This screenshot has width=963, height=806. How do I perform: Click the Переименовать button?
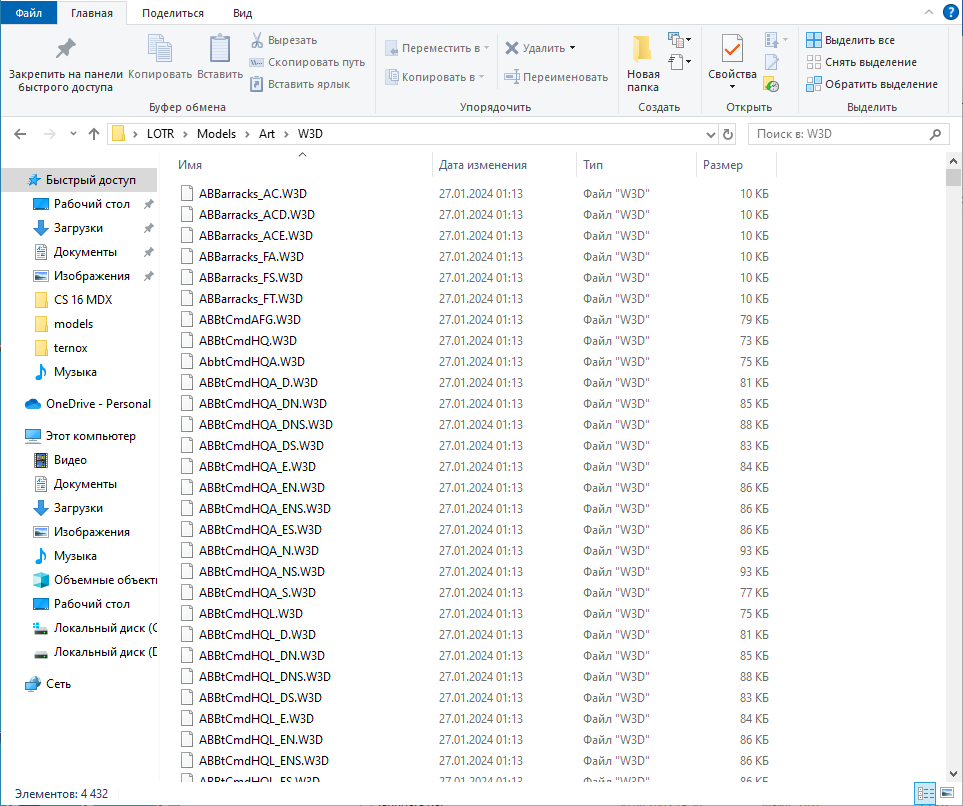point(556,77)
